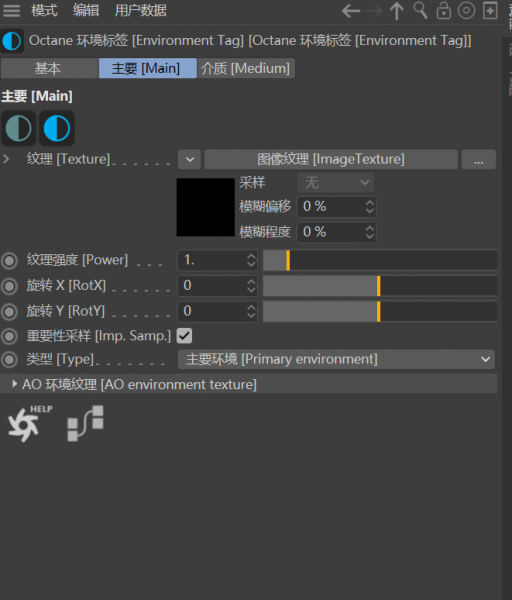The height and width of the screenshot is (600, 512).
Task: Open the 采样 dropdown set to 无
Action: (x=336, y=183)
